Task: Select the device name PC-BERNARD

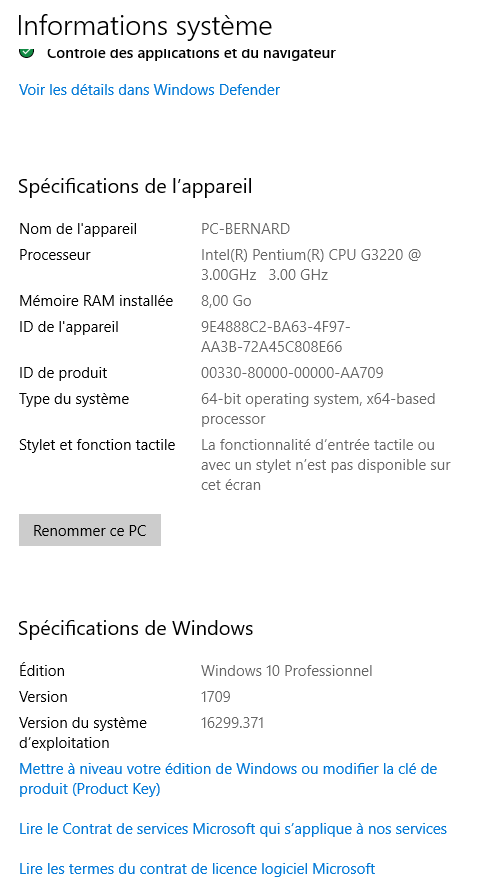Action: pyautogui.click(x=246, y=229)
